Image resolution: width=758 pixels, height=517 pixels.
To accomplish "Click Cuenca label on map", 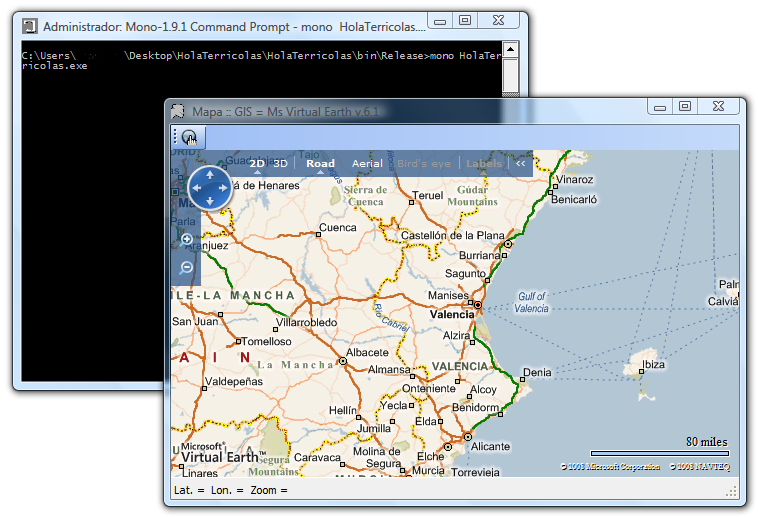I will 337,227.
